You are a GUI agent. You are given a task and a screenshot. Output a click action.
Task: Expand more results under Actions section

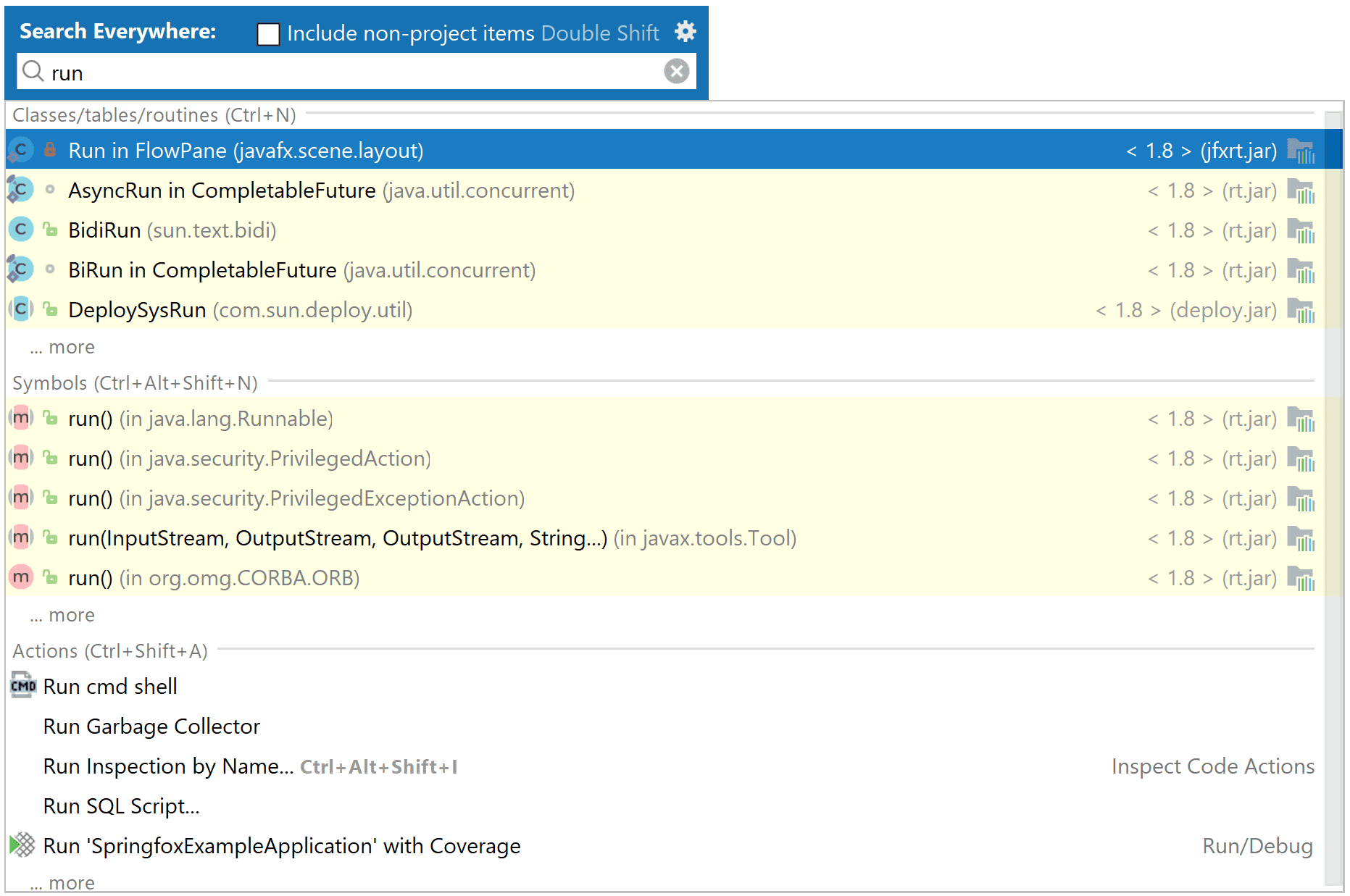pyautogui.click(x=63, y=883)
